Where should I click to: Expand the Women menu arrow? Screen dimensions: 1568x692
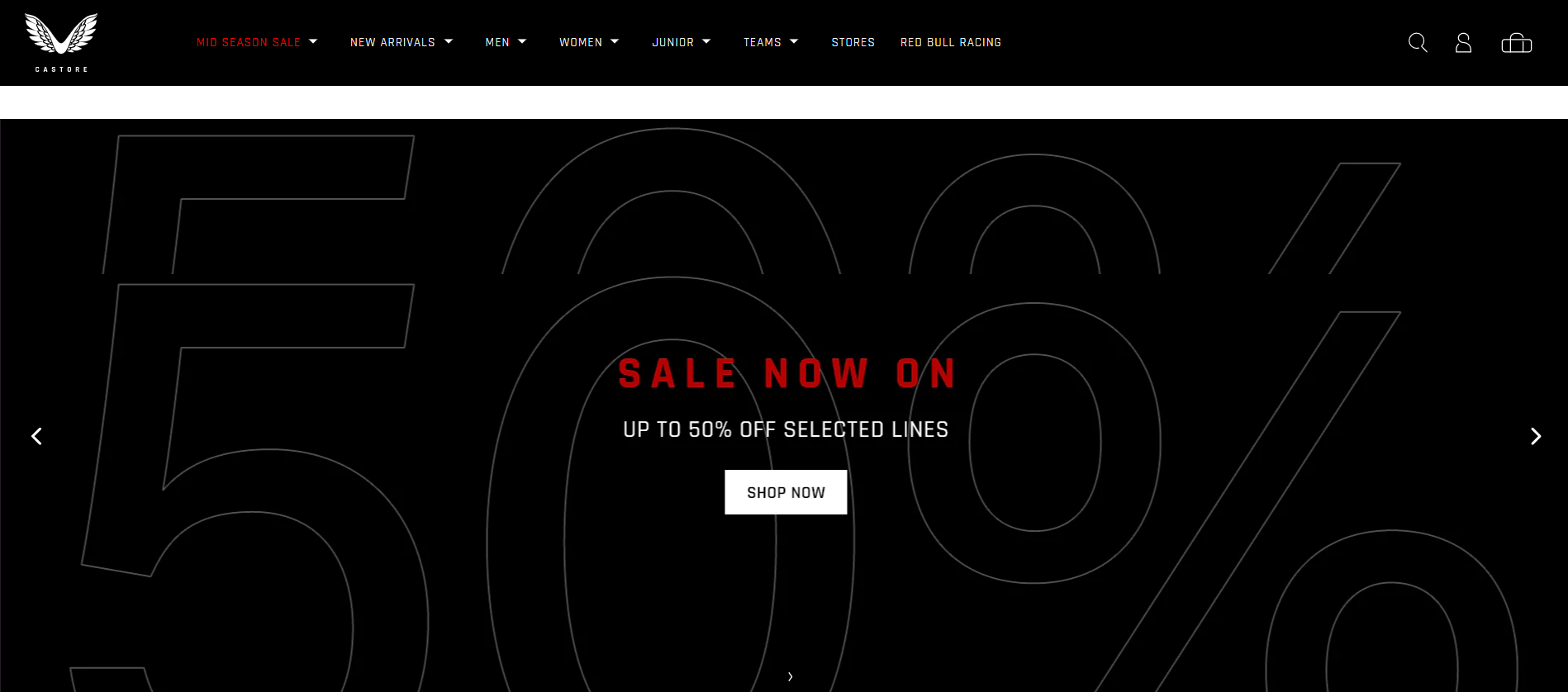(615, 41)
